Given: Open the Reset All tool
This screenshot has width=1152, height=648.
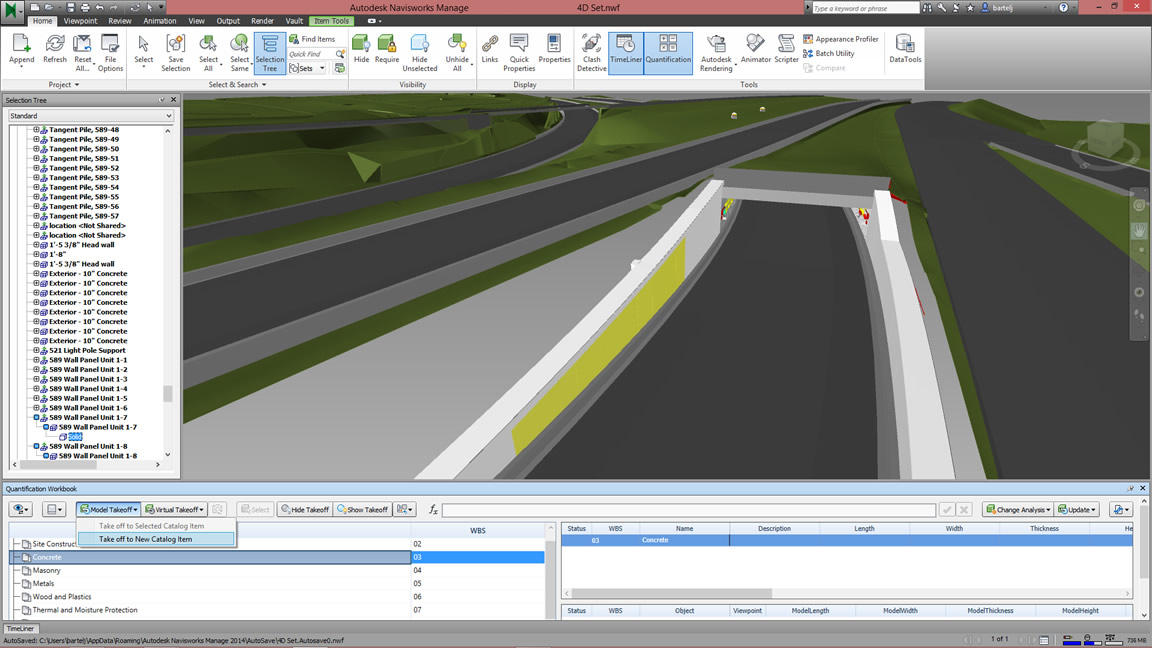Looking at the screenshot, I should [x=82, y=53].
